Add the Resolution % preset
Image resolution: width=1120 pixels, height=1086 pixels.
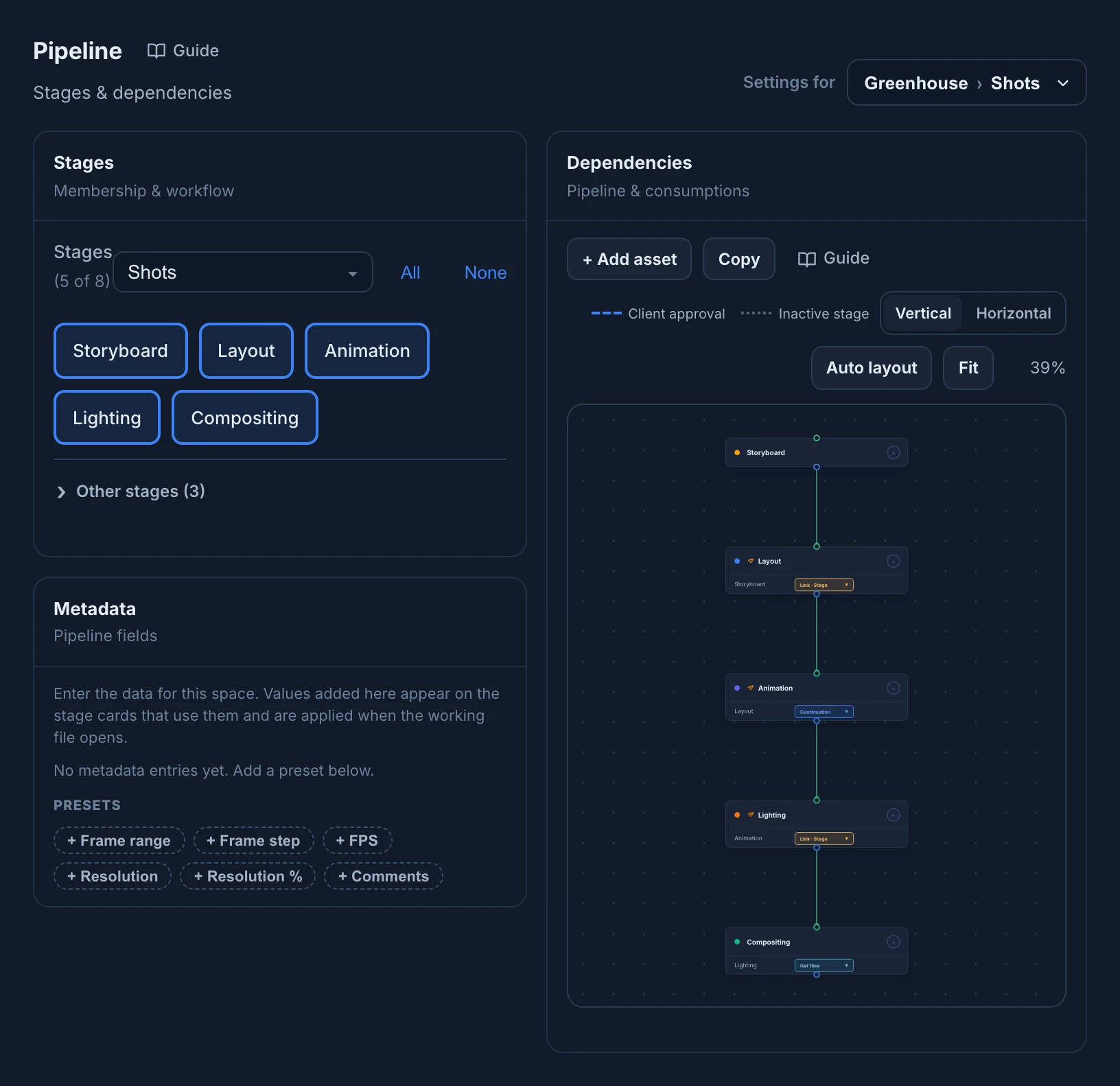248,877
